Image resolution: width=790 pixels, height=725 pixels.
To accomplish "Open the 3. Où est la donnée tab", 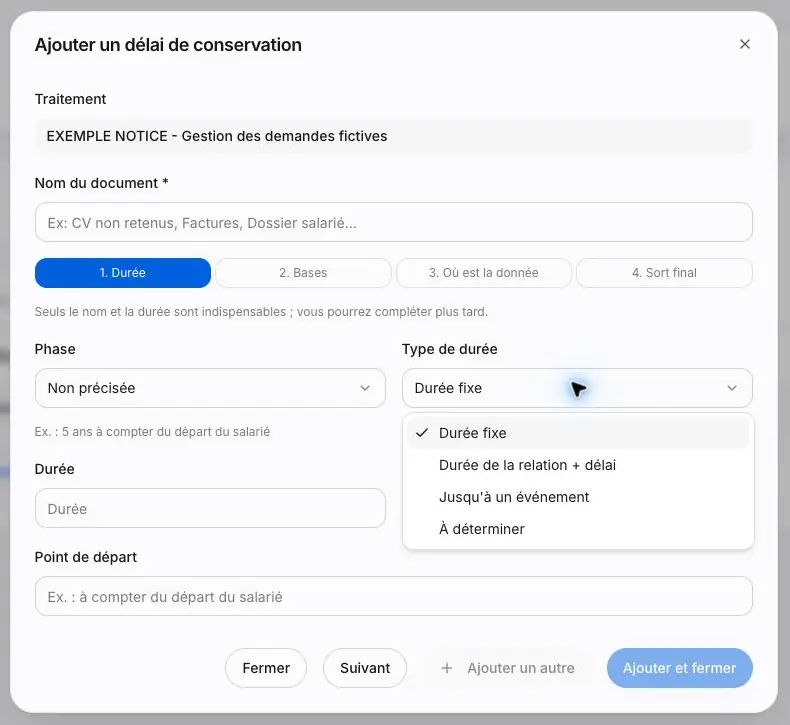I will pos(484,273).
